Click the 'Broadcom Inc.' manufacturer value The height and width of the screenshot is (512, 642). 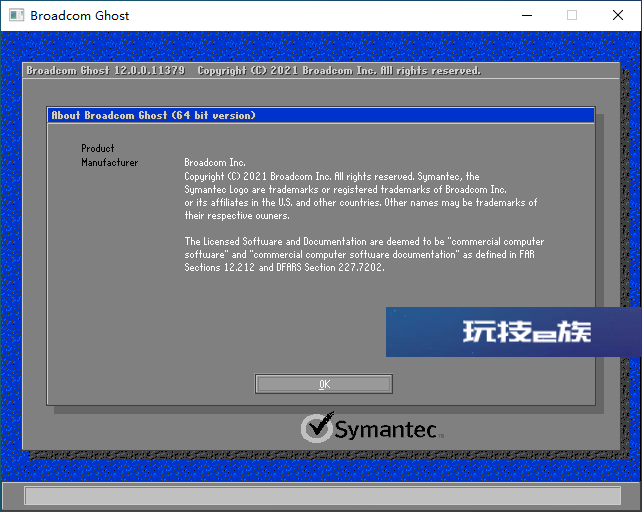coord(215,163)
